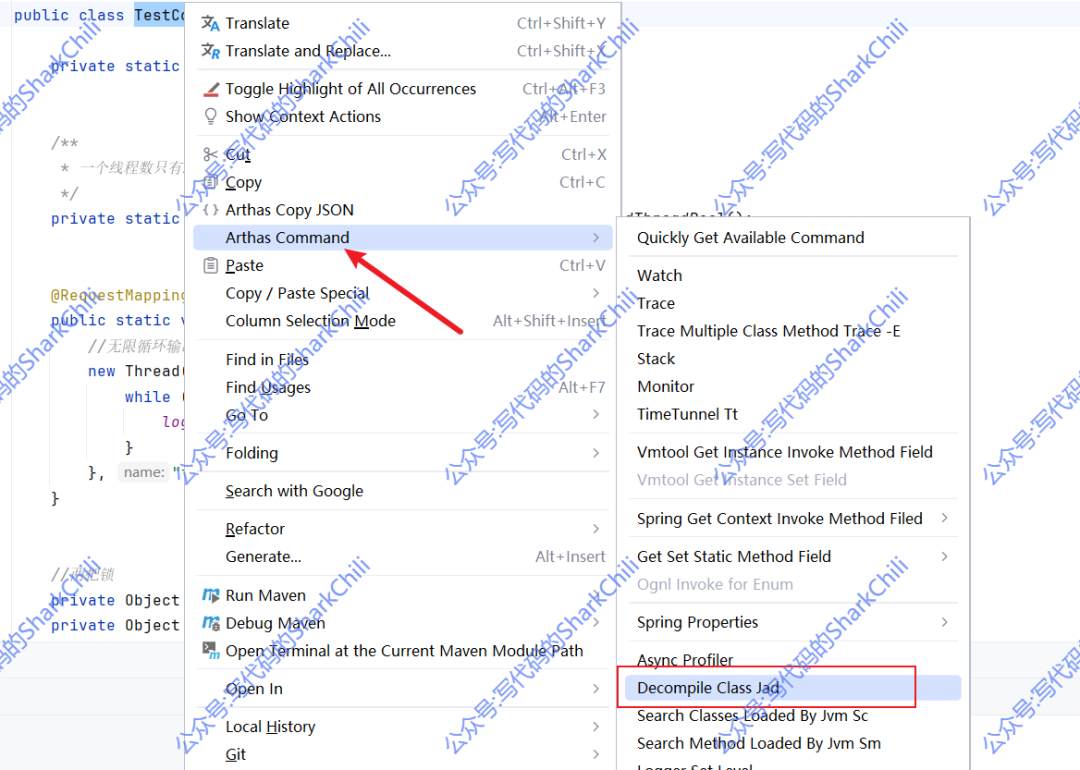The image size is (1080, 770).
Task: Click the Copy clipboard icon
Action: (x=211, y=183)
